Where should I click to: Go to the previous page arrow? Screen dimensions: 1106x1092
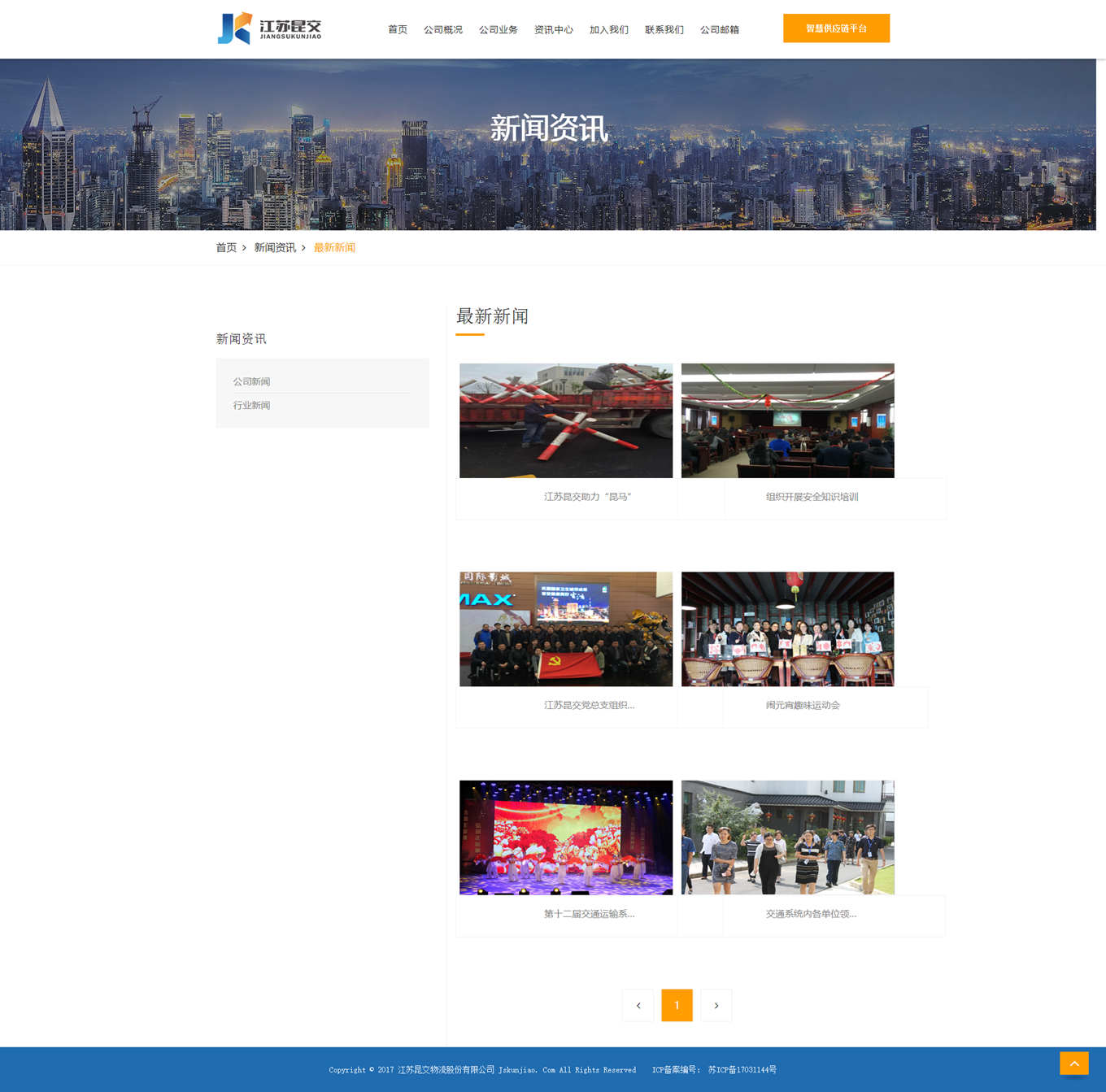coord(638,1006)
